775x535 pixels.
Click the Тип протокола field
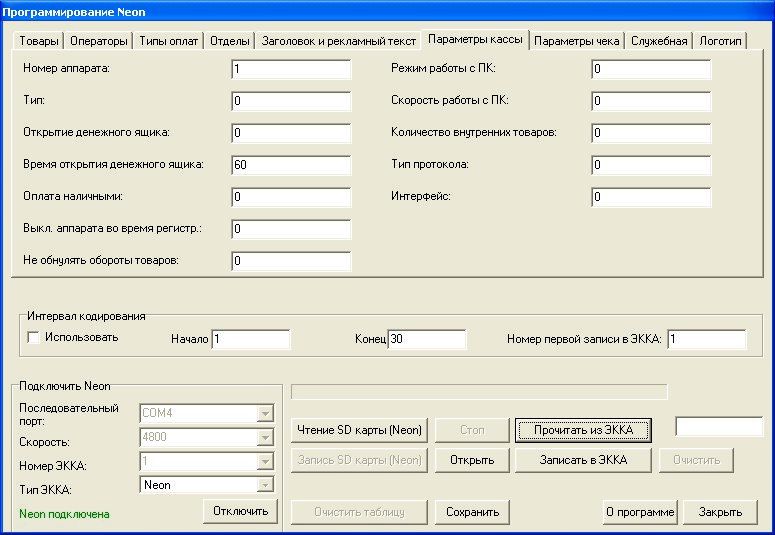(651, 165)
